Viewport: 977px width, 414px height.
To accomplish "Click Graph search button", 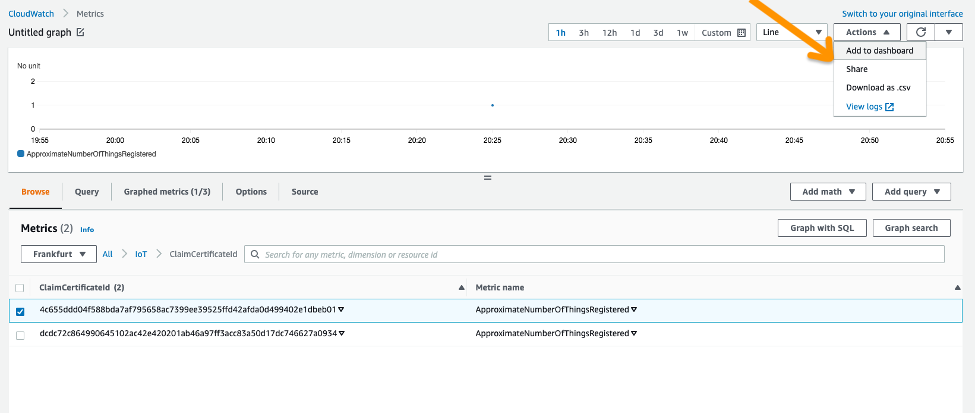I will click(x=912, y=228).
